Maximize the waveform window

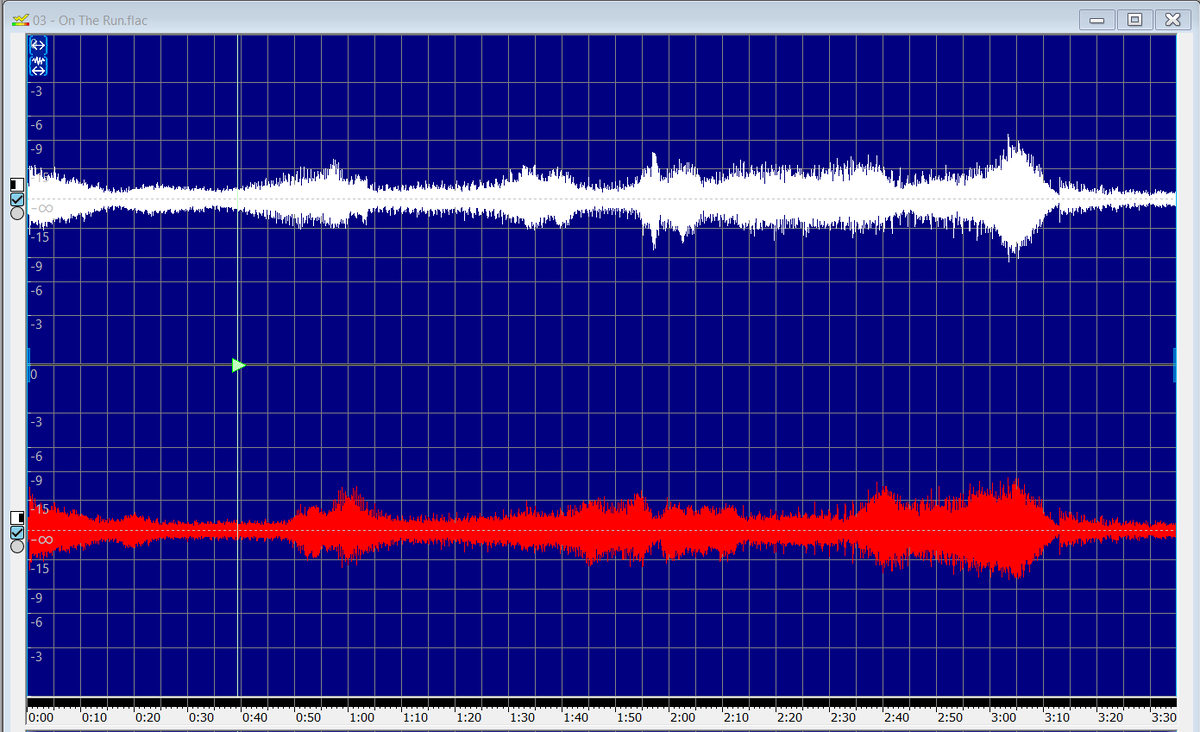click(1135, 20)
